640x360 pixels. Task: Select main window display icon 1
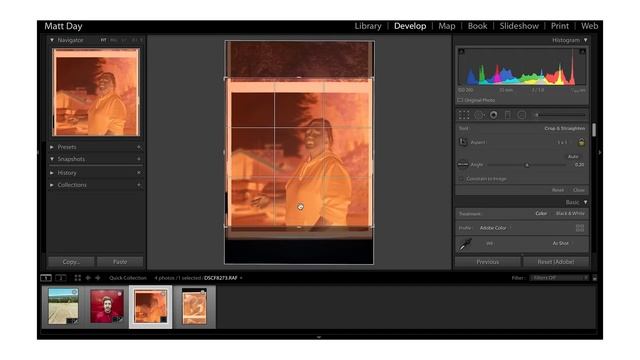(x=46, y=278)
